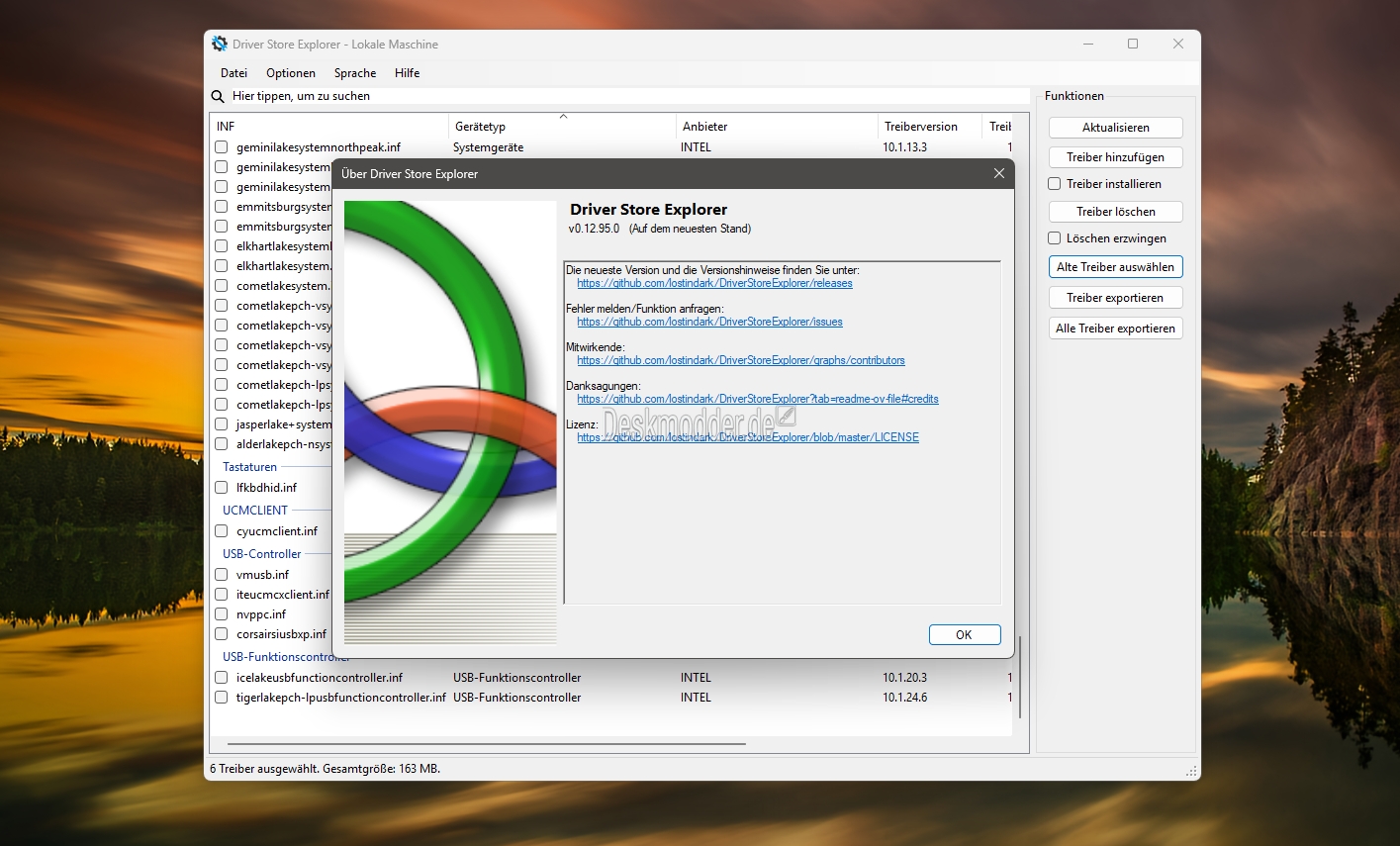Click the Tastaturen group header
The image size is (1400, 846).
[x=250, y=467]
